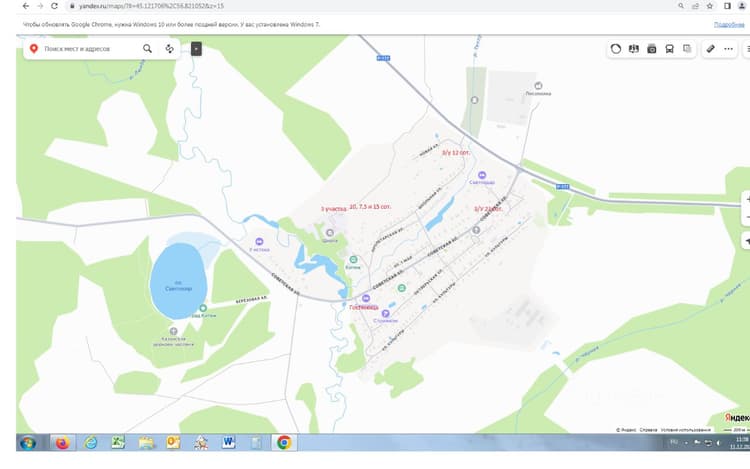Click the RU language indicator in tray
The image size is (750, 469).
coord(674,442)
